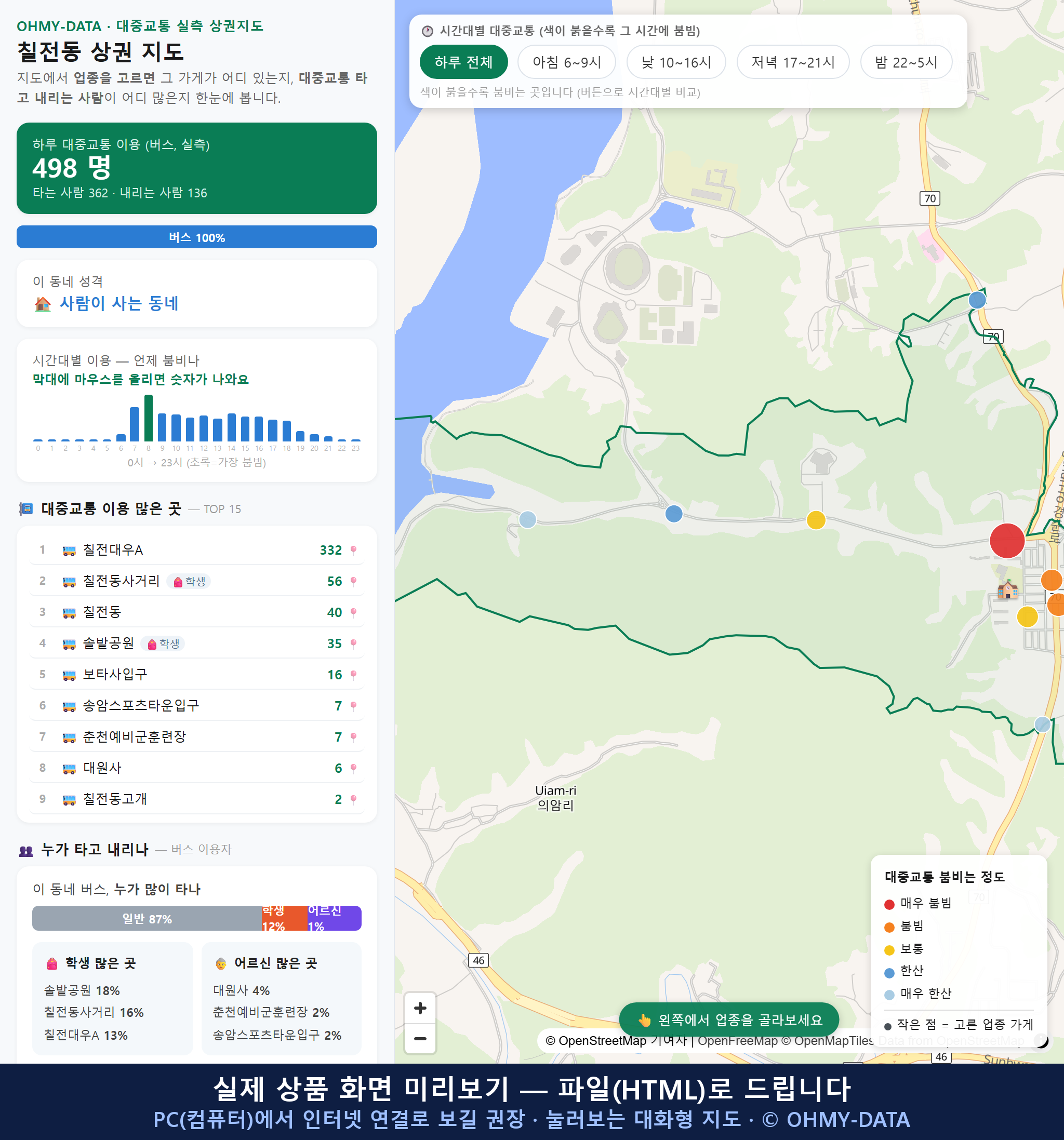Click the 498 명 daily ridership card

(x=197, y=168)
